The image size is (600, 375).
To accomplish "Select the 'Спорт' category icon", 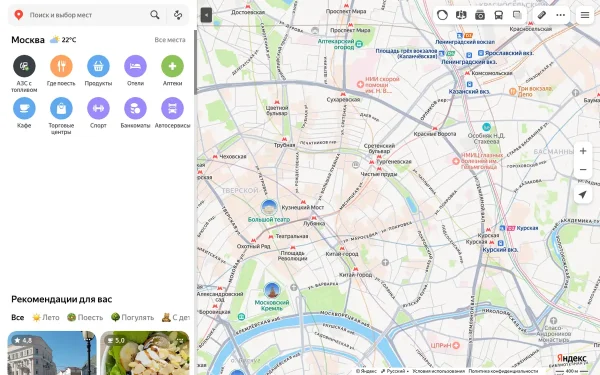I will (98, 108).
